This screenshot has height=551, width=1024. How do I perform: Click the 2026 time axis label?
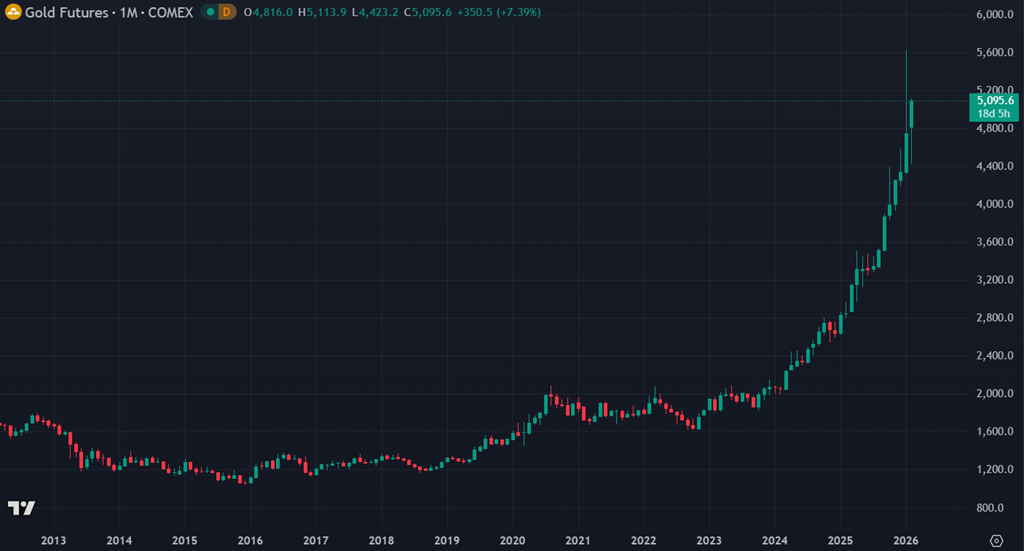[x=905, y=540]
